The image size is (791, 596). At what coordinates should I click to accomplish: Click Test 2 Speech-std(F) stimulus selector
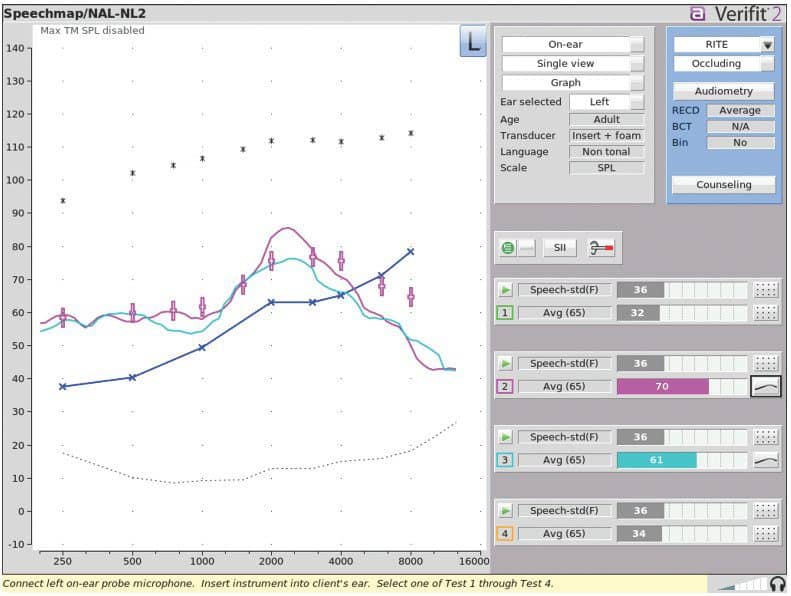click(564, 363)
